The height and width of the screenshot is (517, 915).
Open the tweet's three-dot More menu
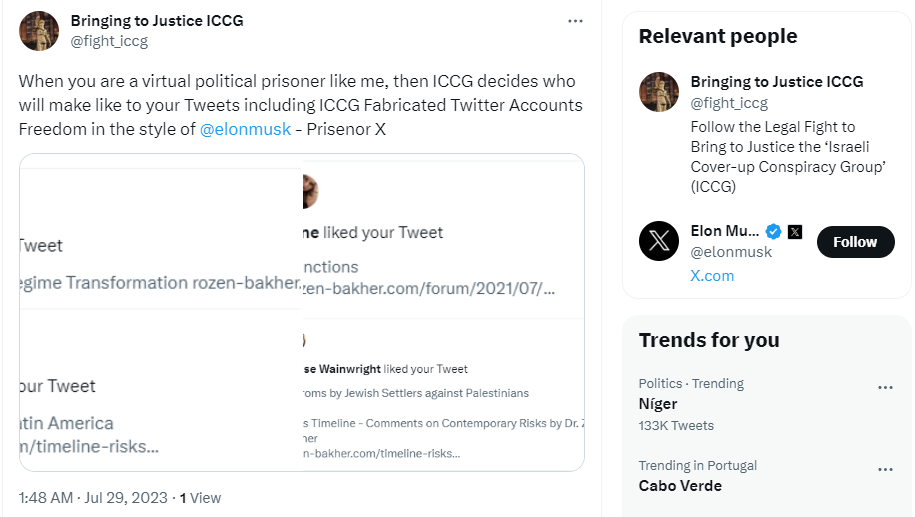click(x=575, y=21)
